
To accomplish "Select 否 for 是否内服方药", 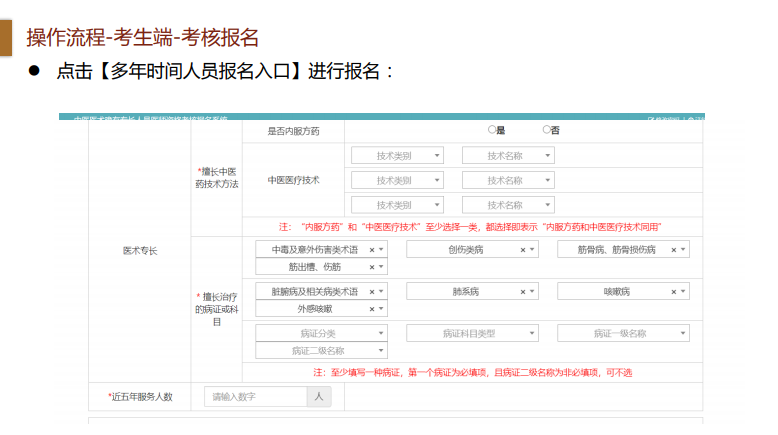I will point(547,130).
